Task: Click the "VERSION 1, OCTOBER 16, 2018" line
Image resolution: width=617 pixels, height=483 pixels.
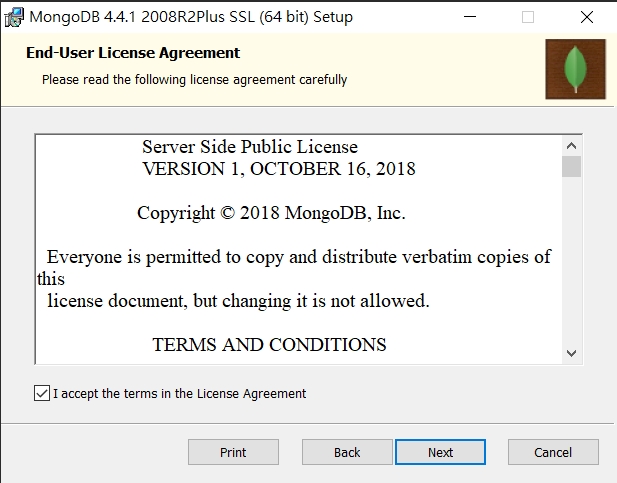Action: point(279,169)
